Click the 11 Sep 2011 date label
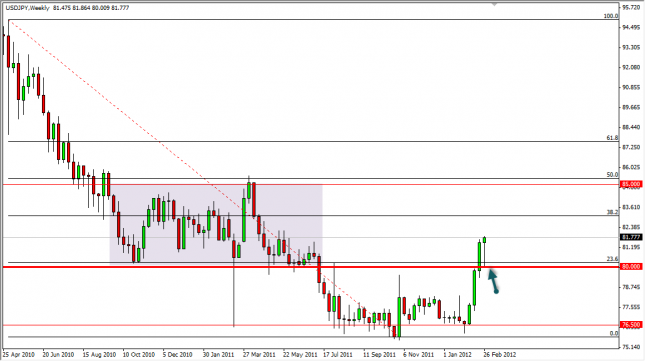The width and height of the screenshot is (645, 361). (x=379, y=354)
